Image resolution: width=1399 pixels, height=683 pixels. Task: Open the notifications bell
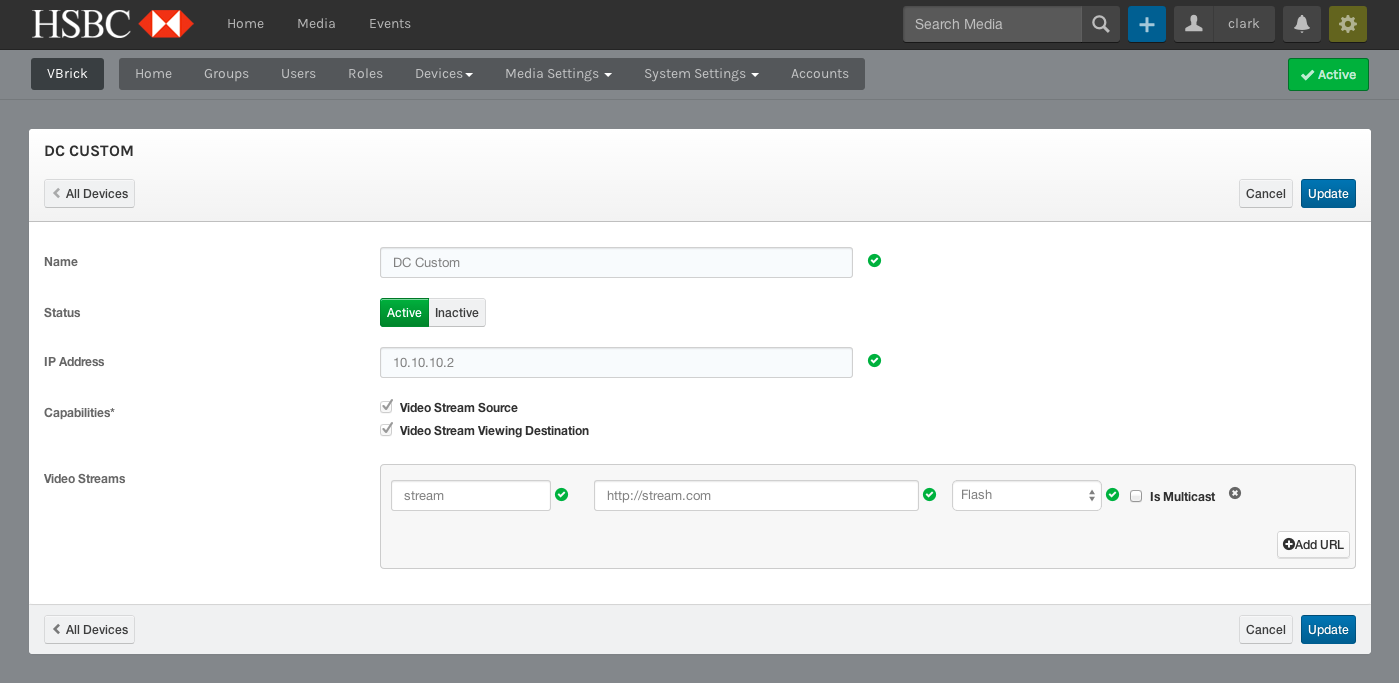pyautogui.click(x=1302, y=24)
